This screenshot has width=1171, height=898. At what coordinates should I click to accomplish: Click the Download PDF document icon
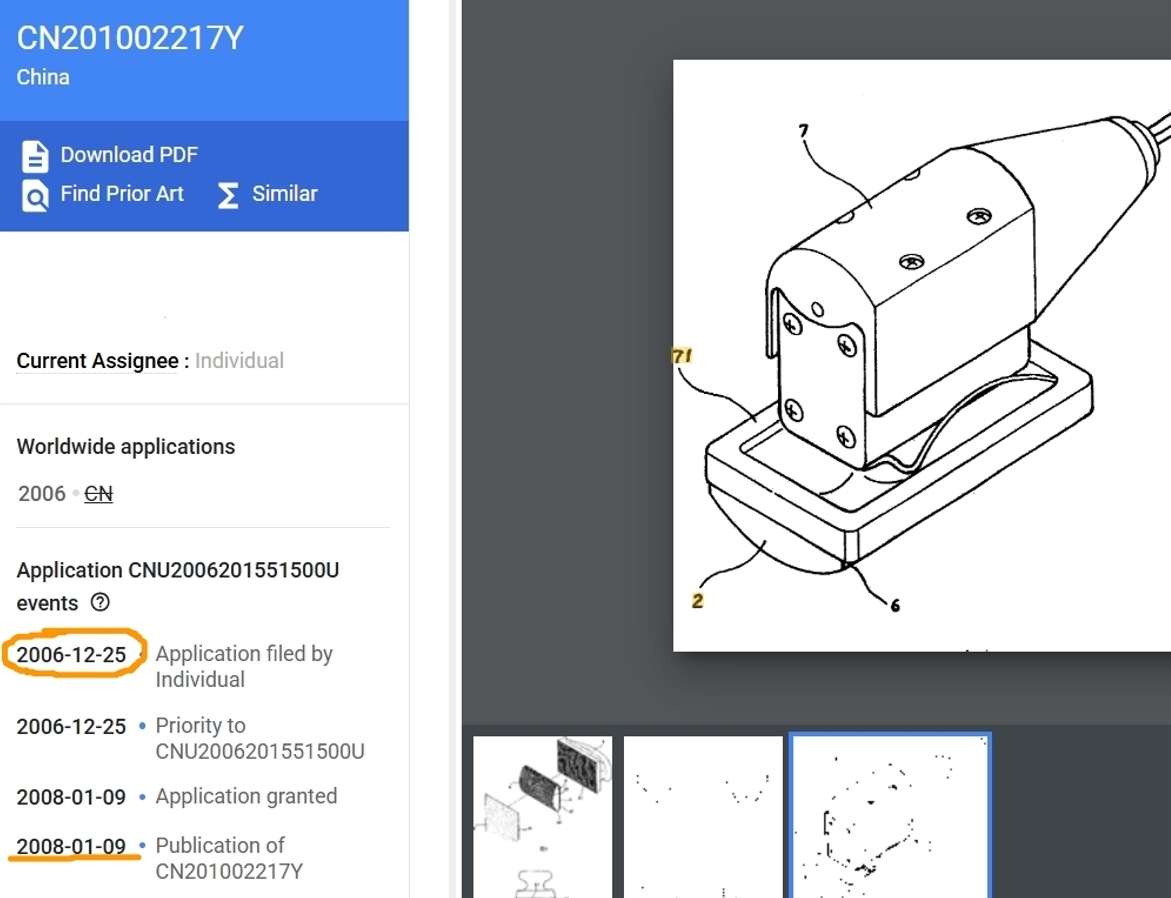point(35,156)
